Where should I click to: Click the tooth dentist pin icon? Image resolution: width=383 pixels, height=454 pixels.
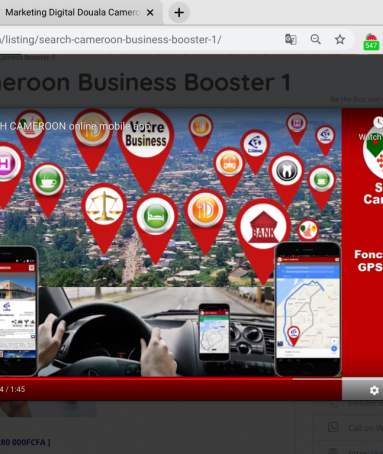click(x=287, y=171)
